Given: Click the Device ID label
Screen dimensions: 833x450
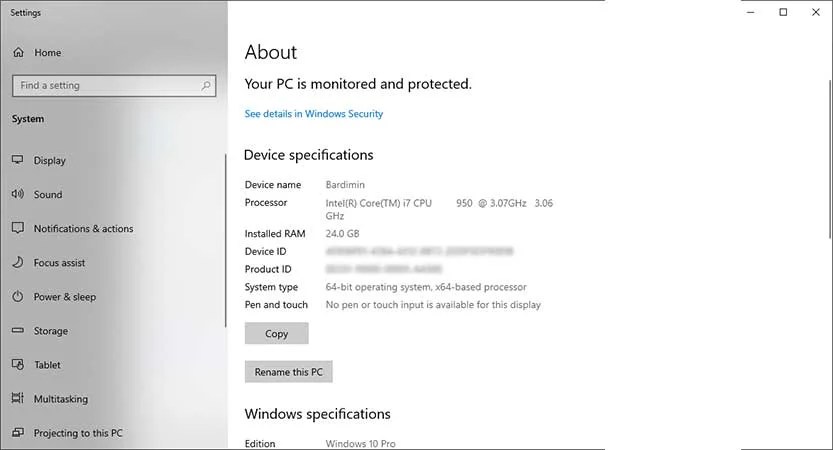Looking at the screenshot, I should pos(265,251).
